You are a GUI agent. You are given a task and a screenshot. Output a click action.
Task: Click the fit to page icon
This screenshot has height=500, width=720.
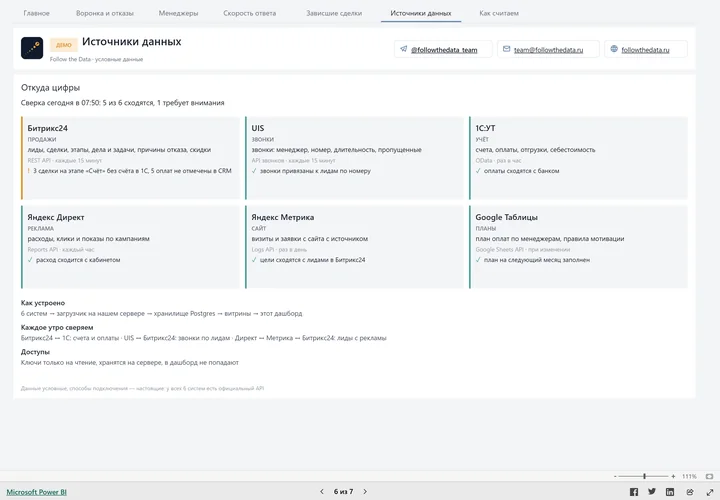point(709,477)
